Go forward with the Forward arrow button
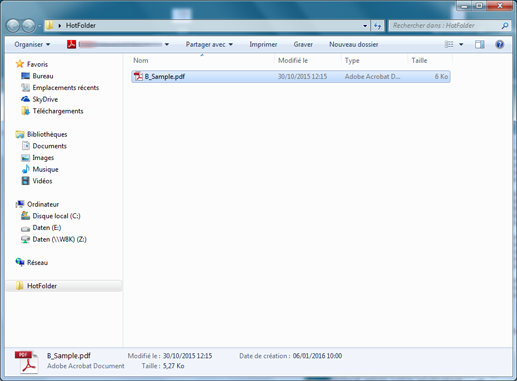 pos(28,26)
